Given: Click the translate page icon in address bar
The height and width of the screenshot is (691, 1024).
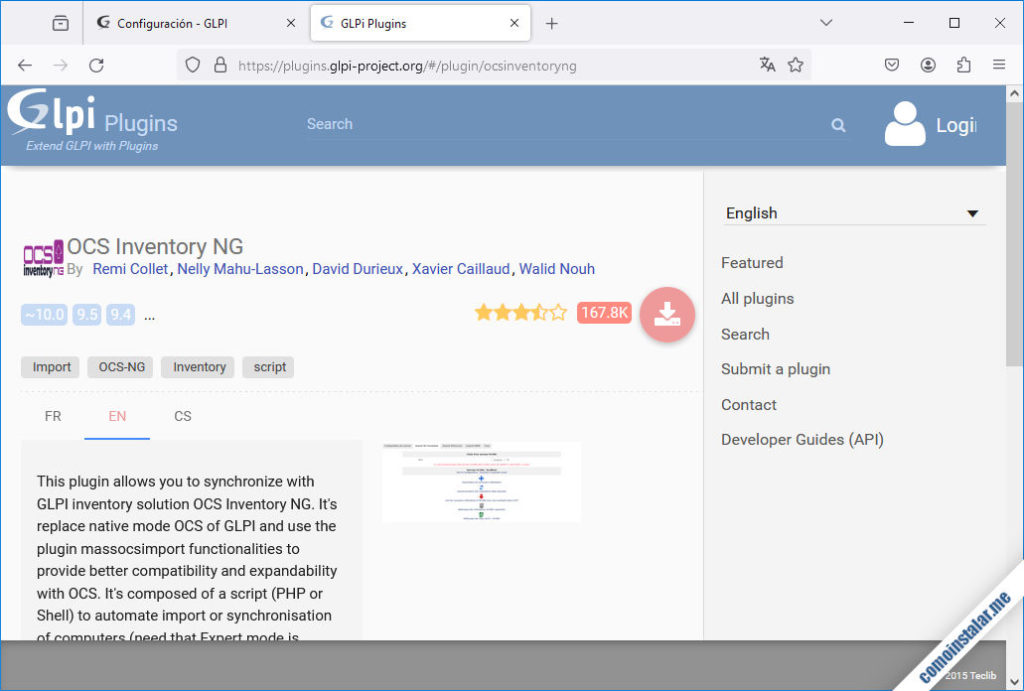Looking at the screenshot, I should pos(767,65).
